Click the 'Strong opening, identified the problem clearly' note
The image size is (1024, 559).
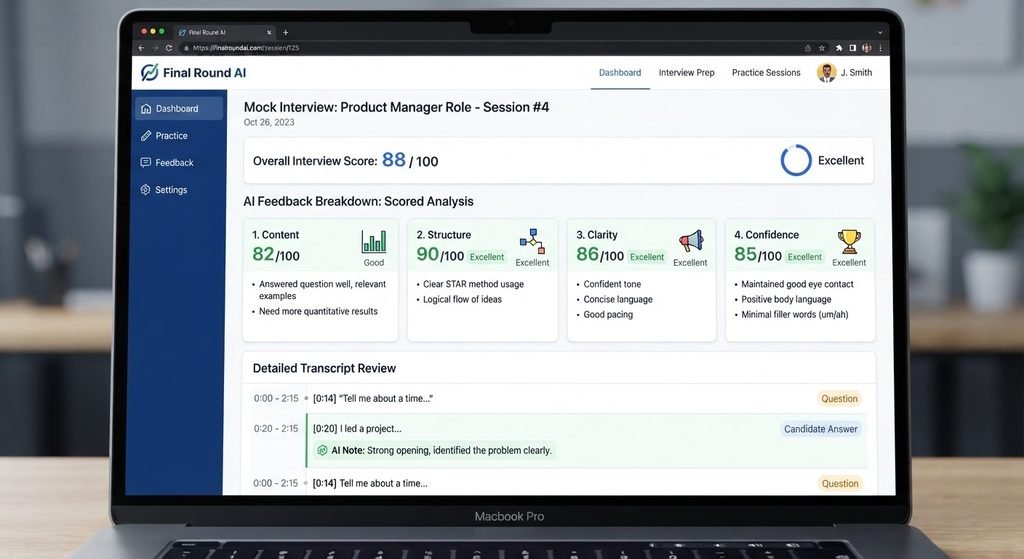459,450
